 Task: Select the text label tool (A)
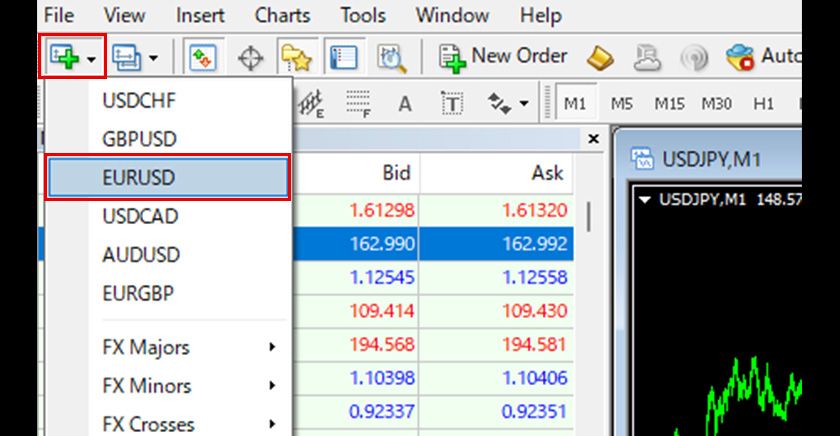pos(405,104)
